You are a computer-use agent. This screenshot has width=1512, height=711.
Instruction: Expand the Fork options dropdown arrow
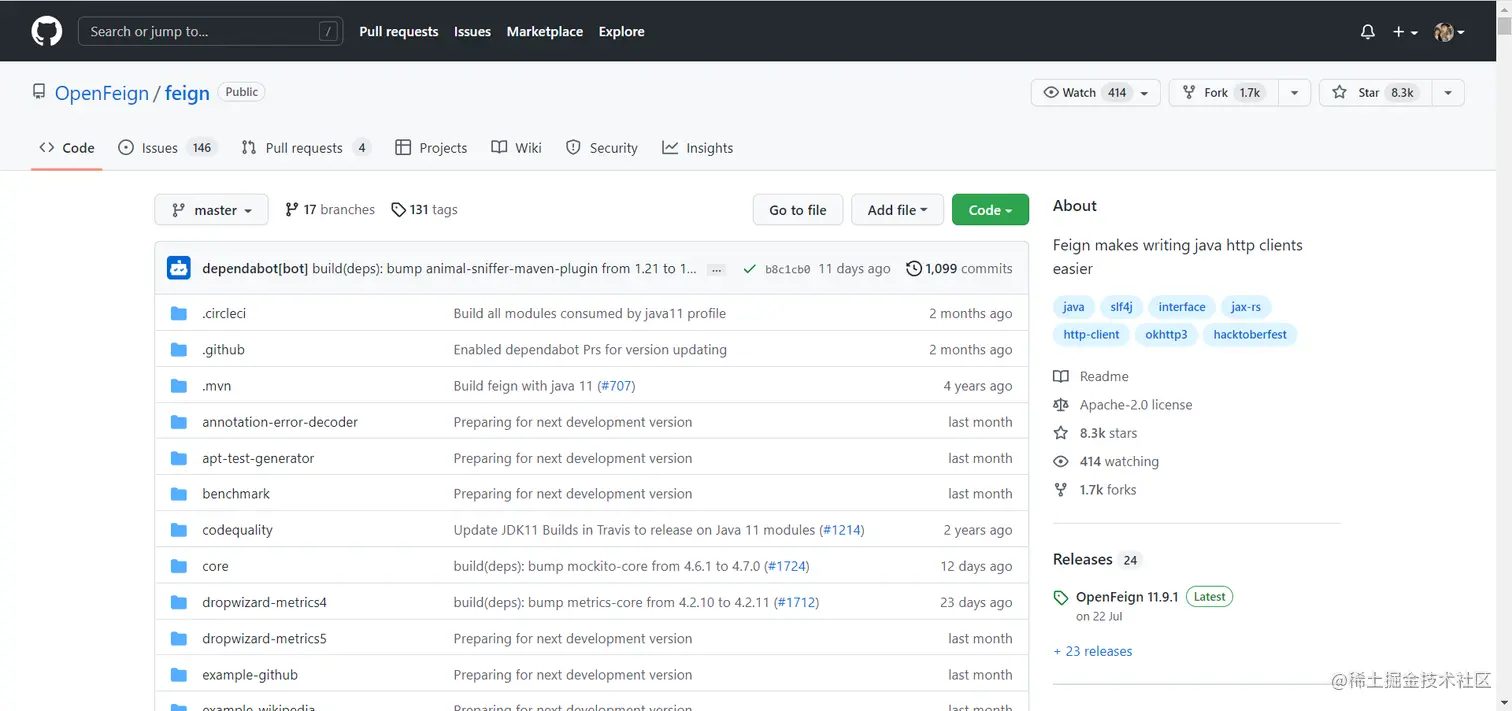(x=1294, y=92)
